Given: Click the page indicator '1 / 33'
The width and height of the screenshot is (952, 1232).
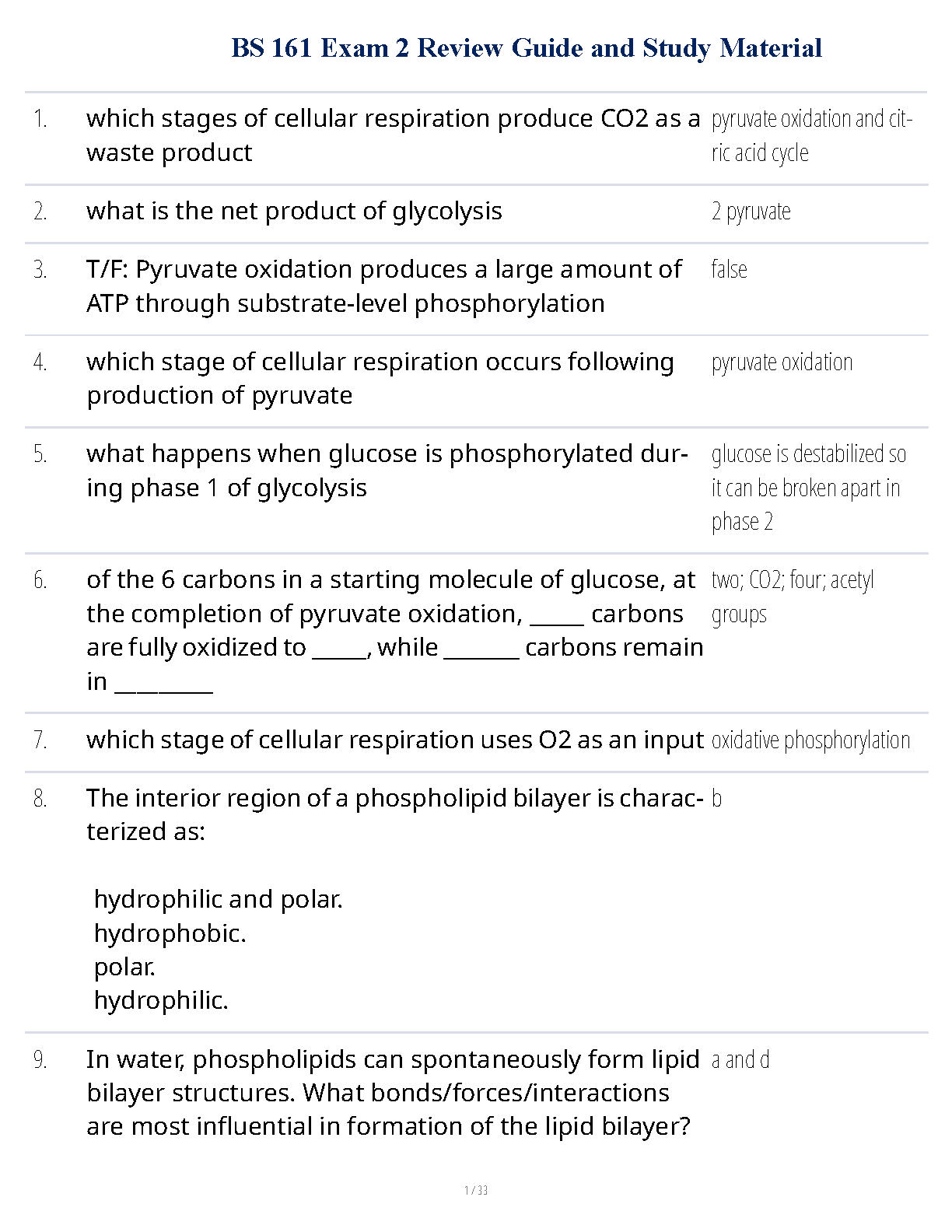Looking at the screenshot, I should point(475,1190).
